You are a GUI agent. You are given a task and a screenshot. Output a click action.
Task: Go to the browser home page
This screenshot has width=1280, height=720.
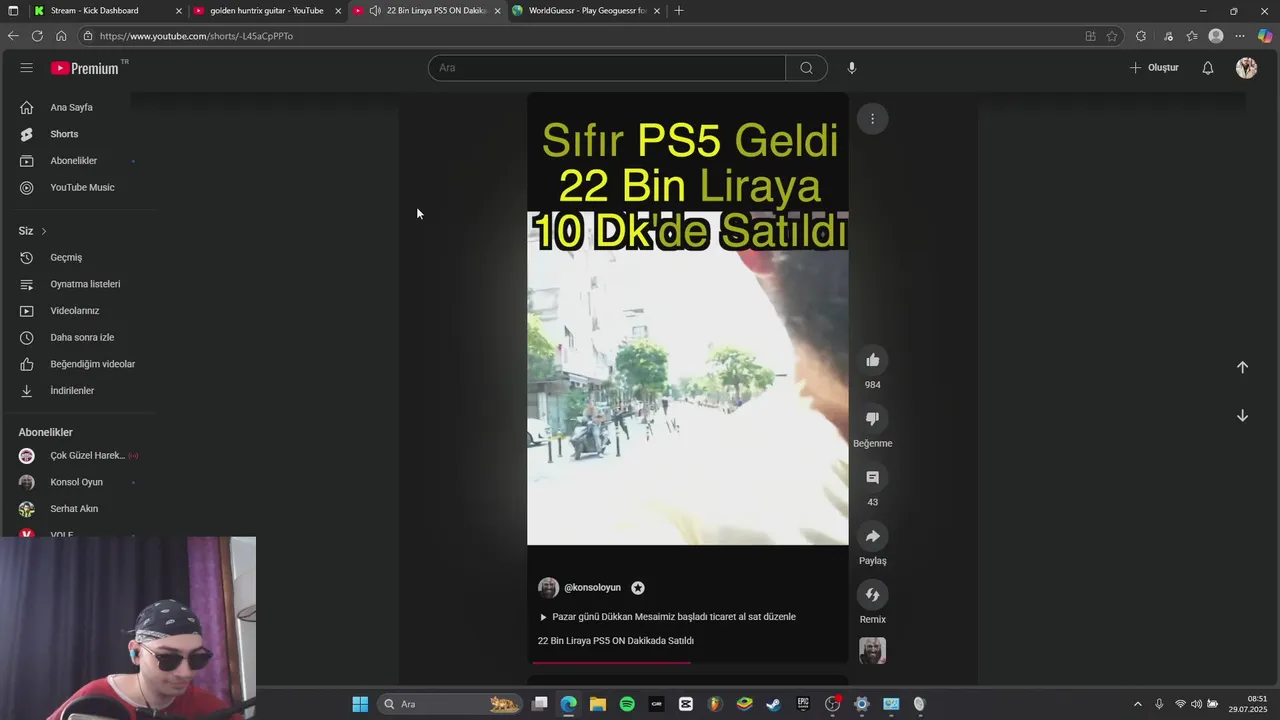pos(61,36)
